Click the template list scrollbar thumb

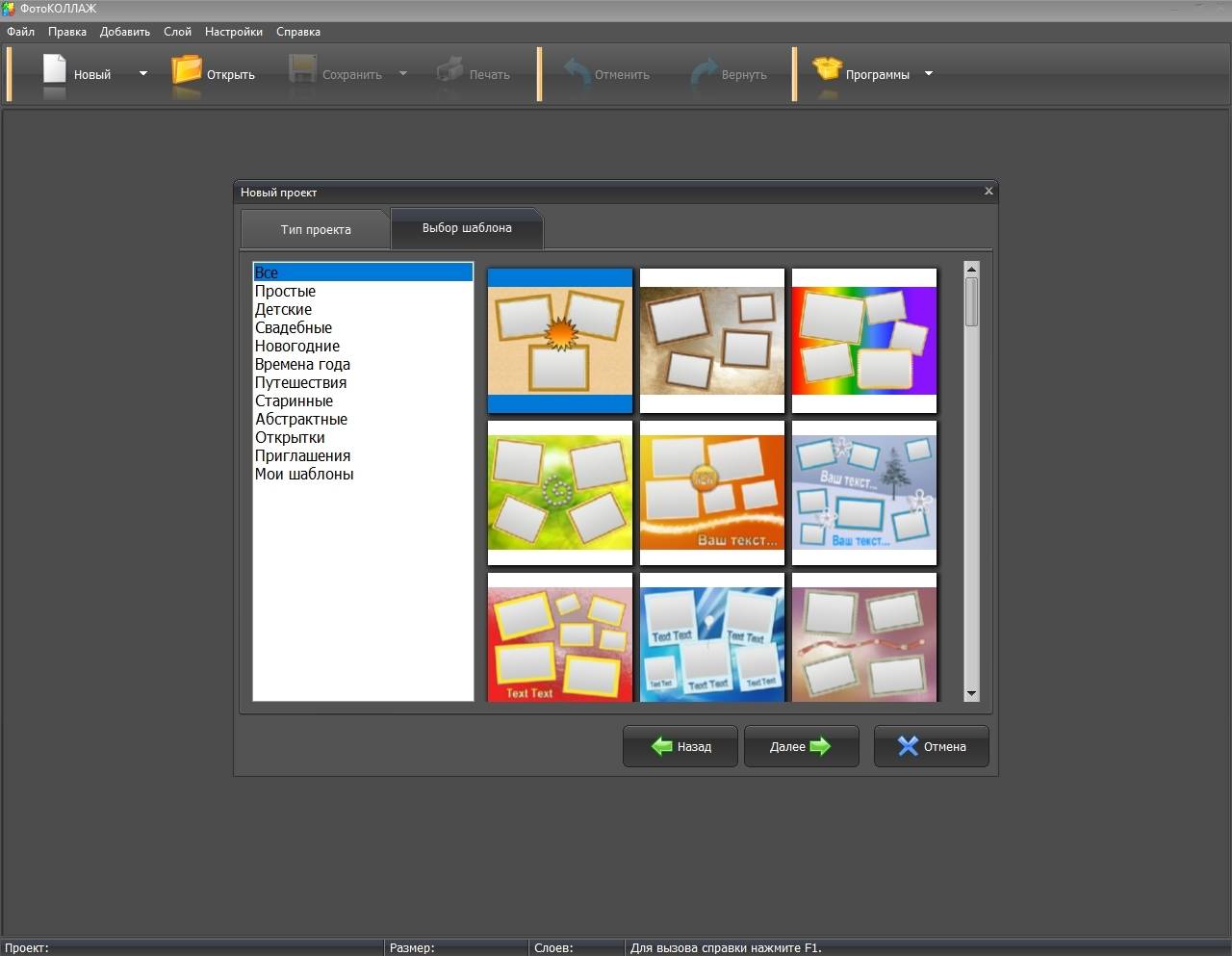pyautogui.click(x=971, y=302)
